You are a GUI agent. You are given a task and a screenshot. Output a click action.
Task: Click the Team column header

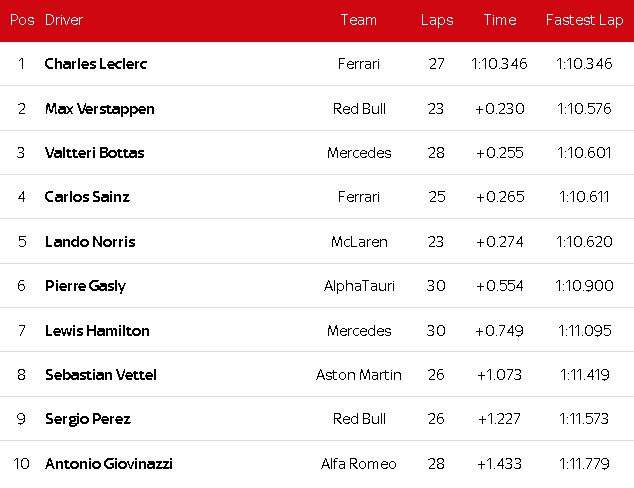coord(358,20)
